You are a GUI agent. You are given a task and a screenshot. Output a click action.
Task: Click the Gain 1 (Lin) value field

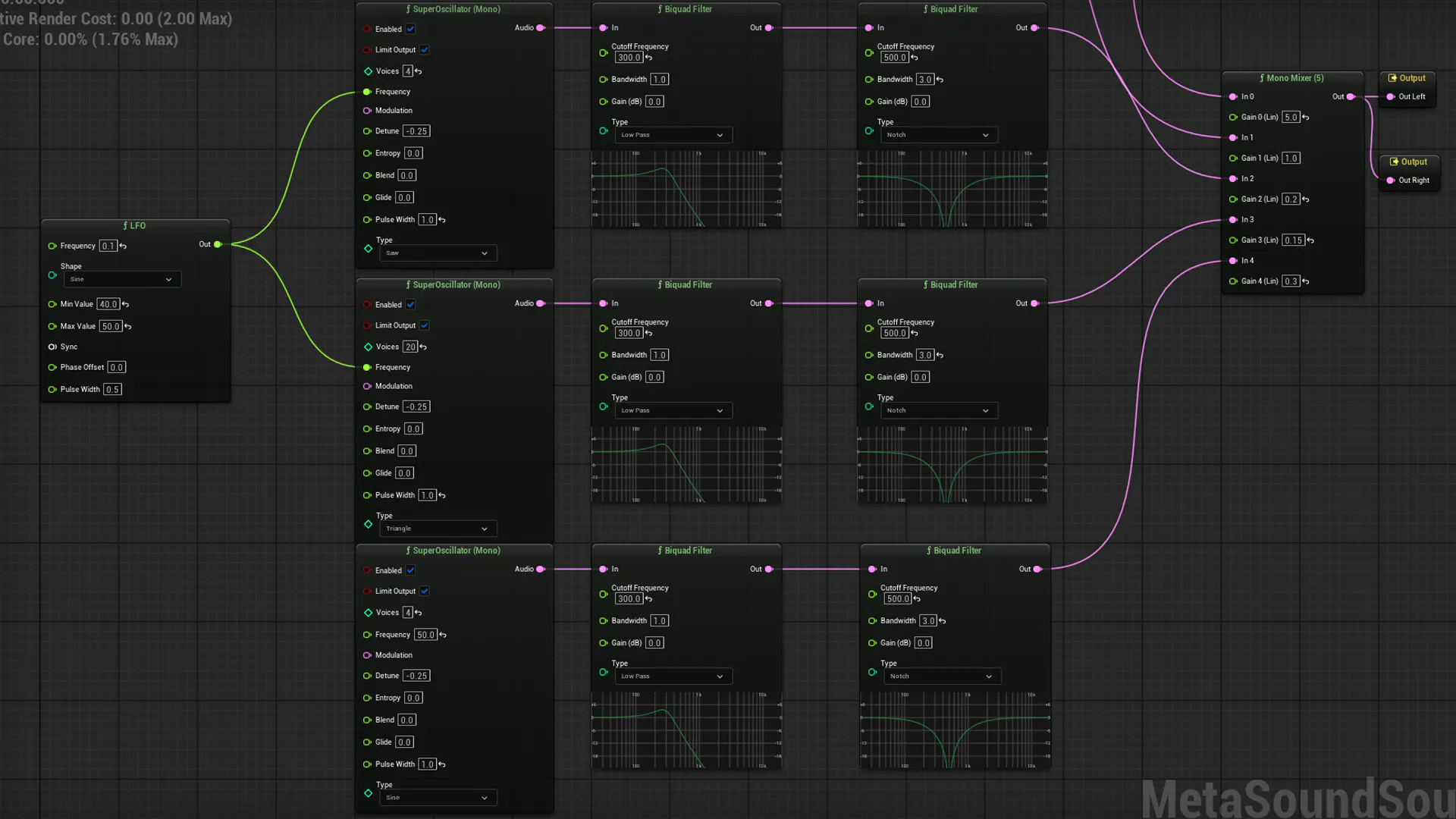(1291, 158)
